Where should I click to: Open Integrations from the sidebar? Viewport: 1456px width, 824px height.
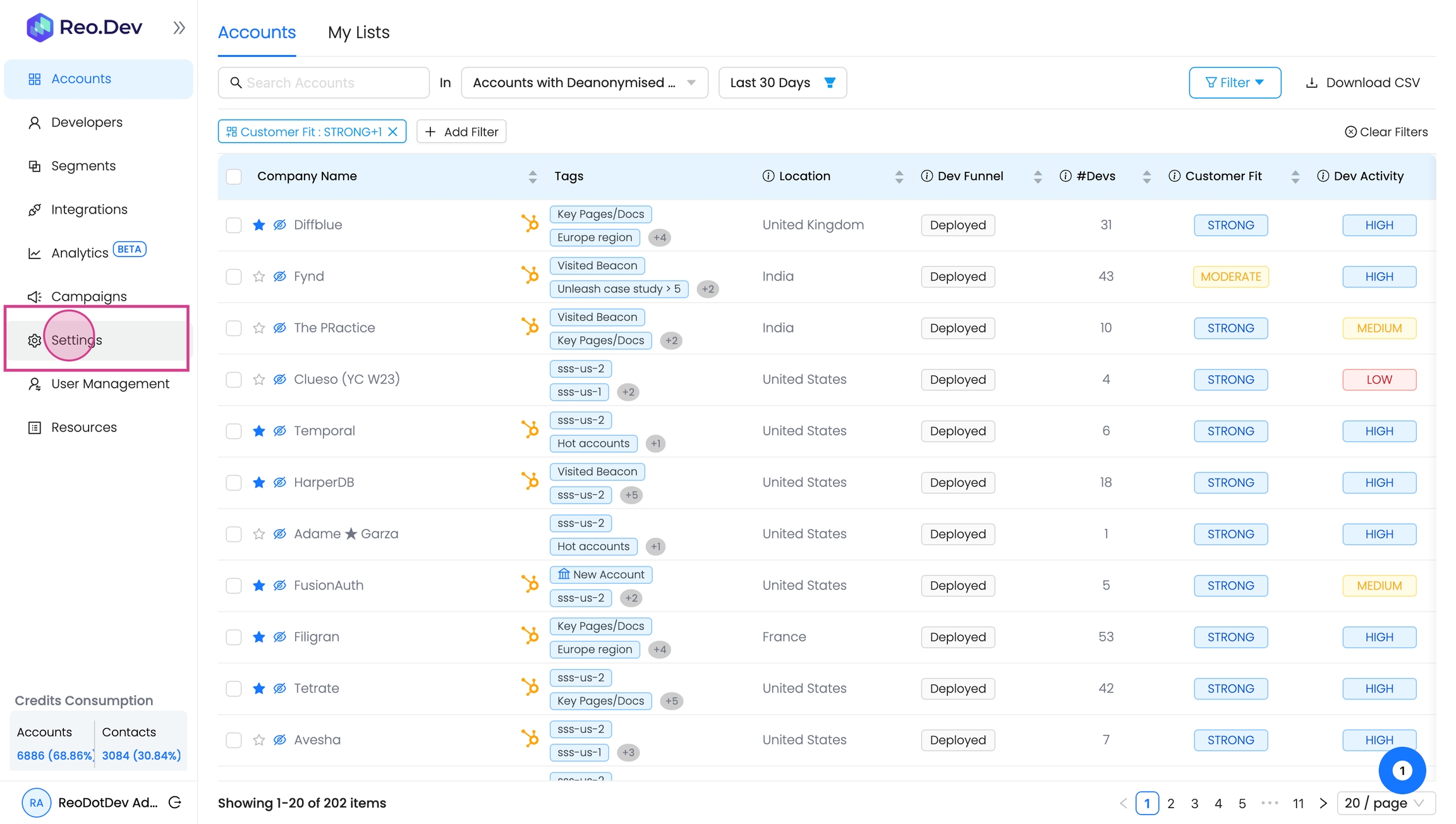[89, 209]
